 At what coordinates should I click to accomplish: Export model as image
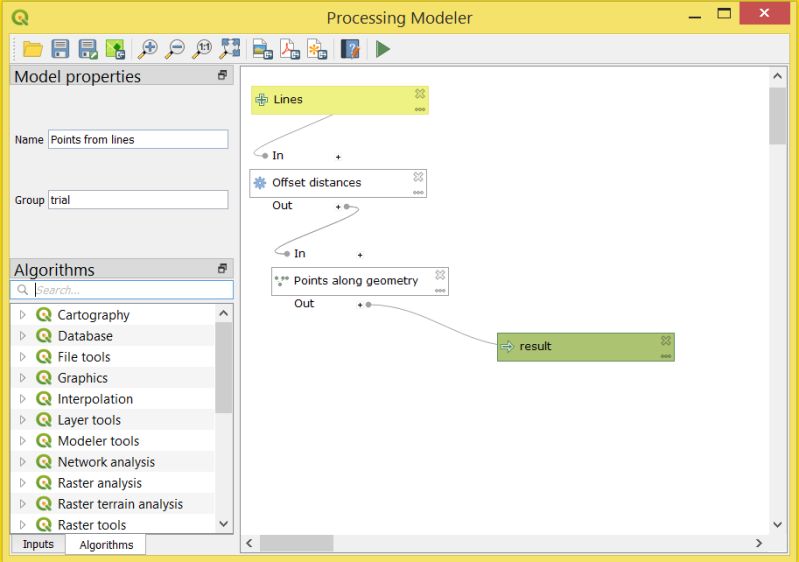click(262, 49)
